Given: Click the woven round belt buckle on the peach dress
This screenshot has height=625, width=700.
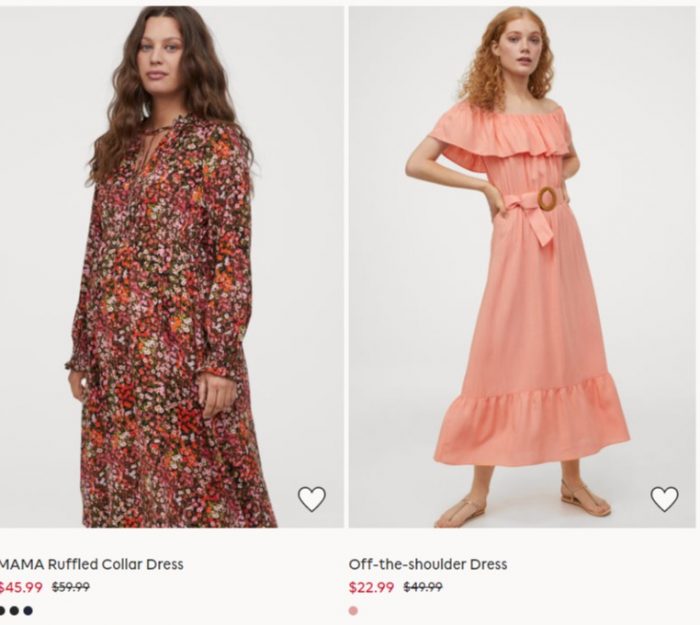Looking at the screenshot, I should 547,199.
